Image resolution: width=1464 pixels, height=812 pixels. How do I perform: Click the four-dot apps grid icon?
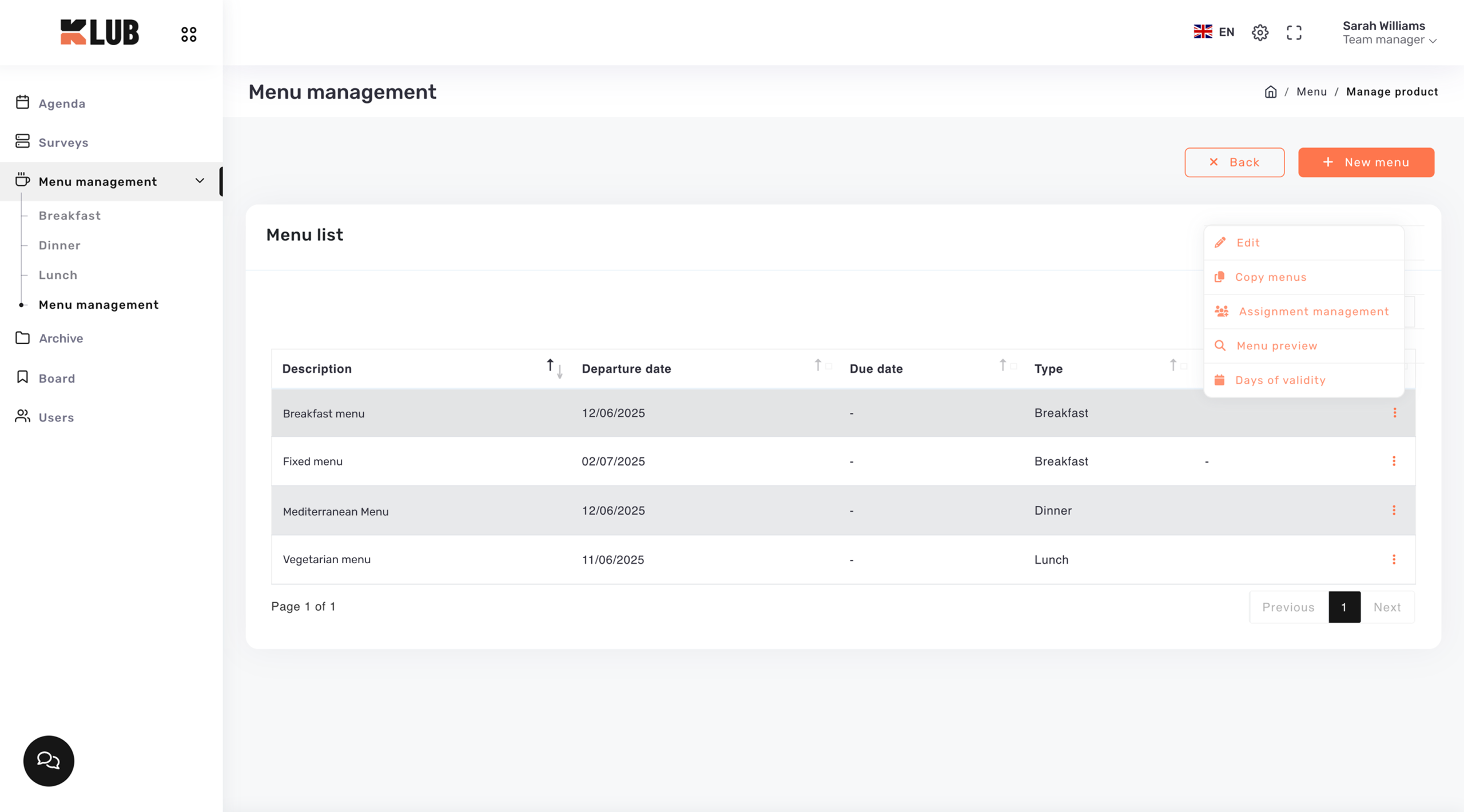pyautogui.click(x=189, y=34)
